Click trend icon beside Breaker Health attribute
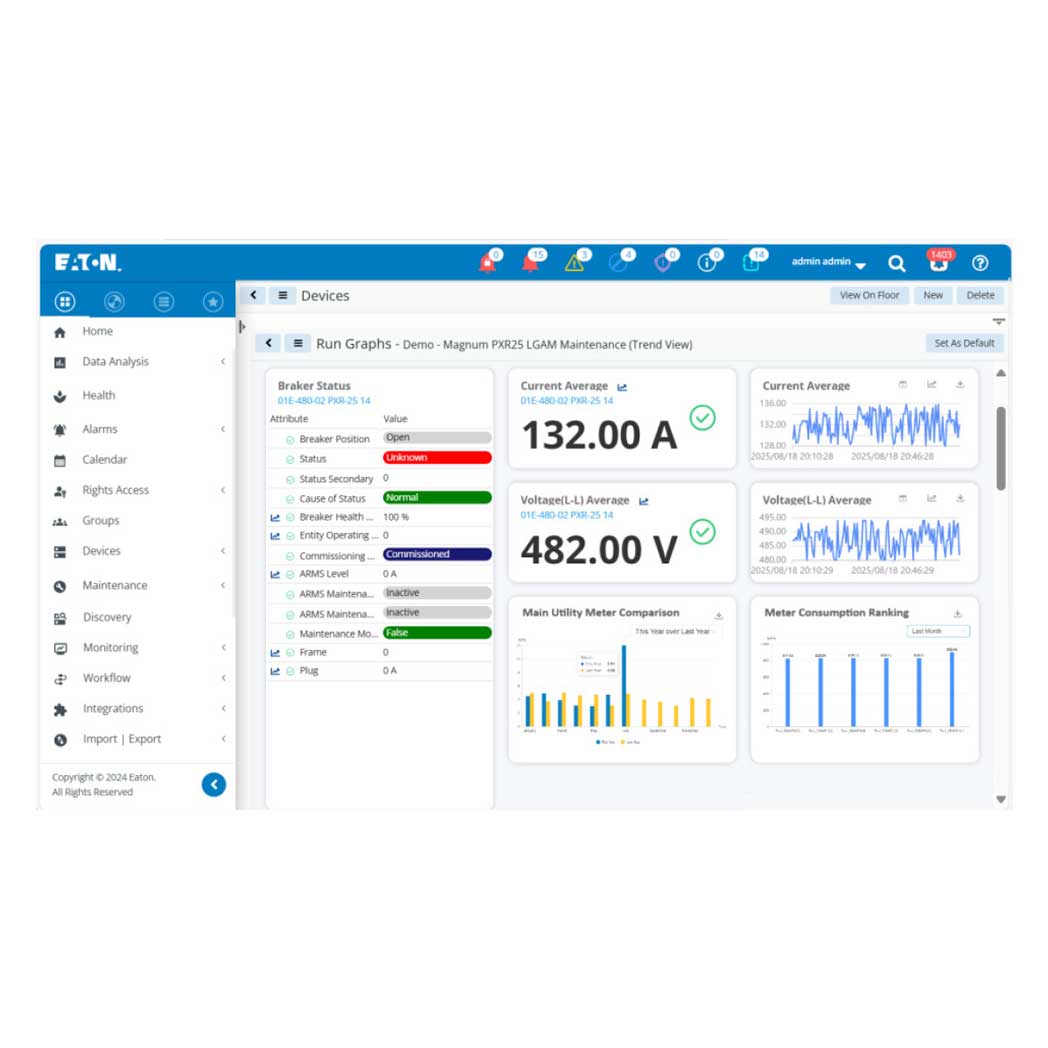The image size is (1048, 1048). (x=275, y=517)
